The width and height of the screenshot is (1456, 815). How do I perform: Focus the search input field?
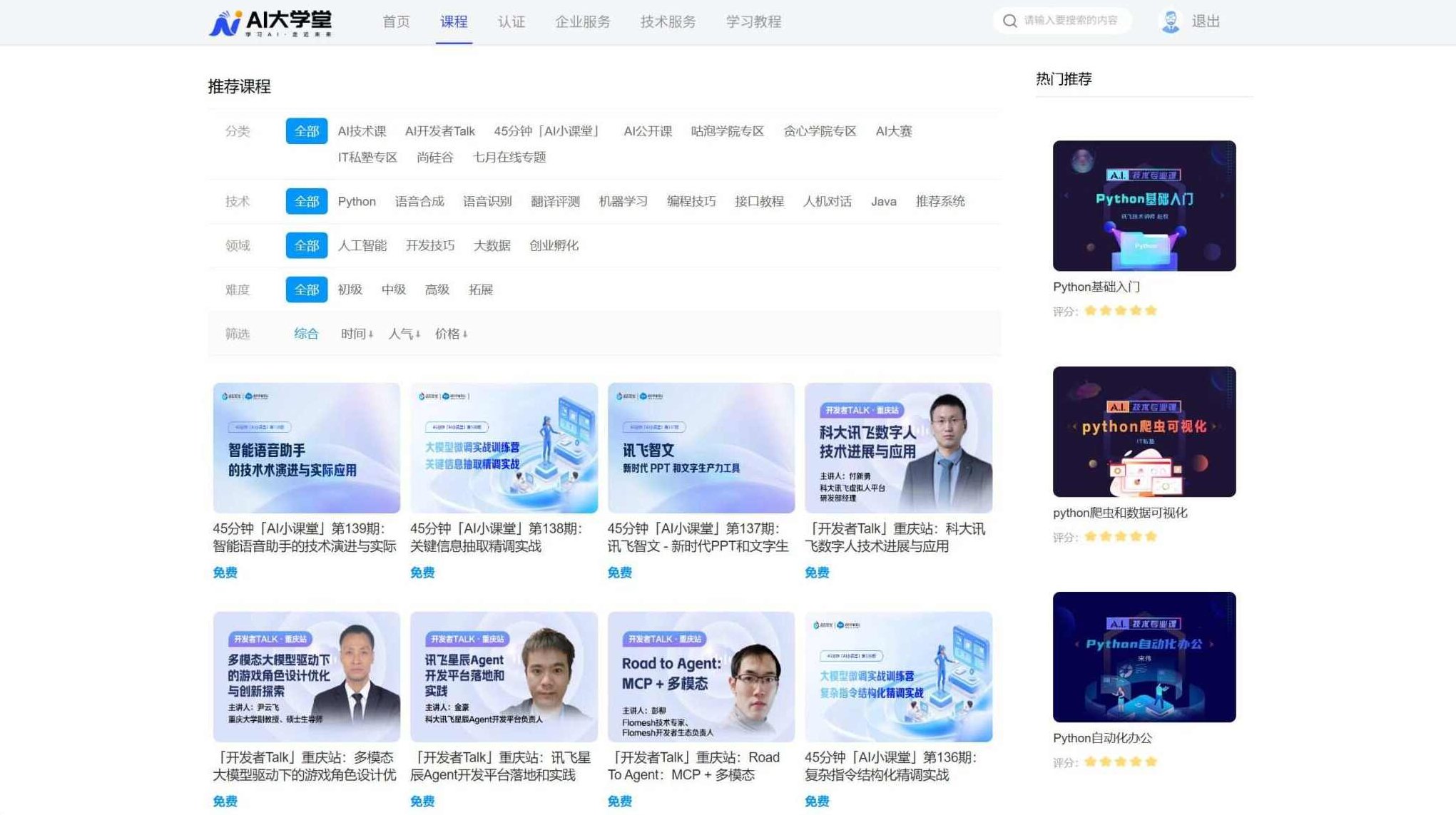click(x=1070, y=21)
